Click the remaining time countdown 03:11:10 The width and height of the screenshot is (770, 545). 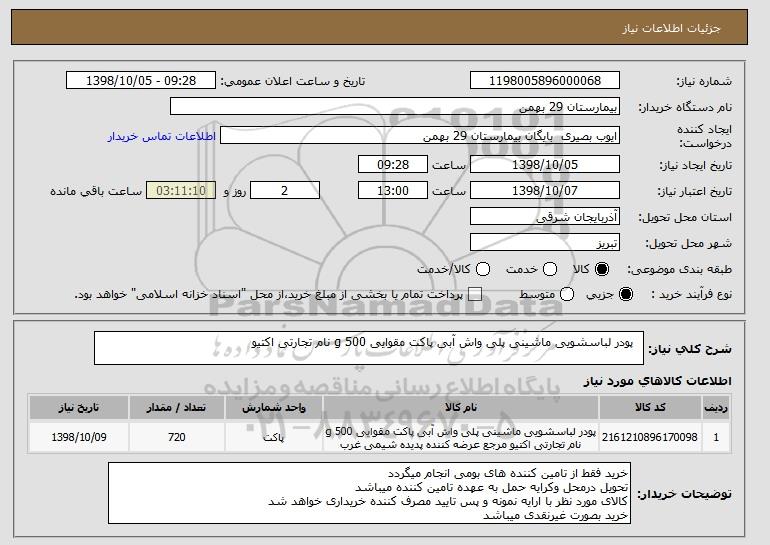coord(181,191)
